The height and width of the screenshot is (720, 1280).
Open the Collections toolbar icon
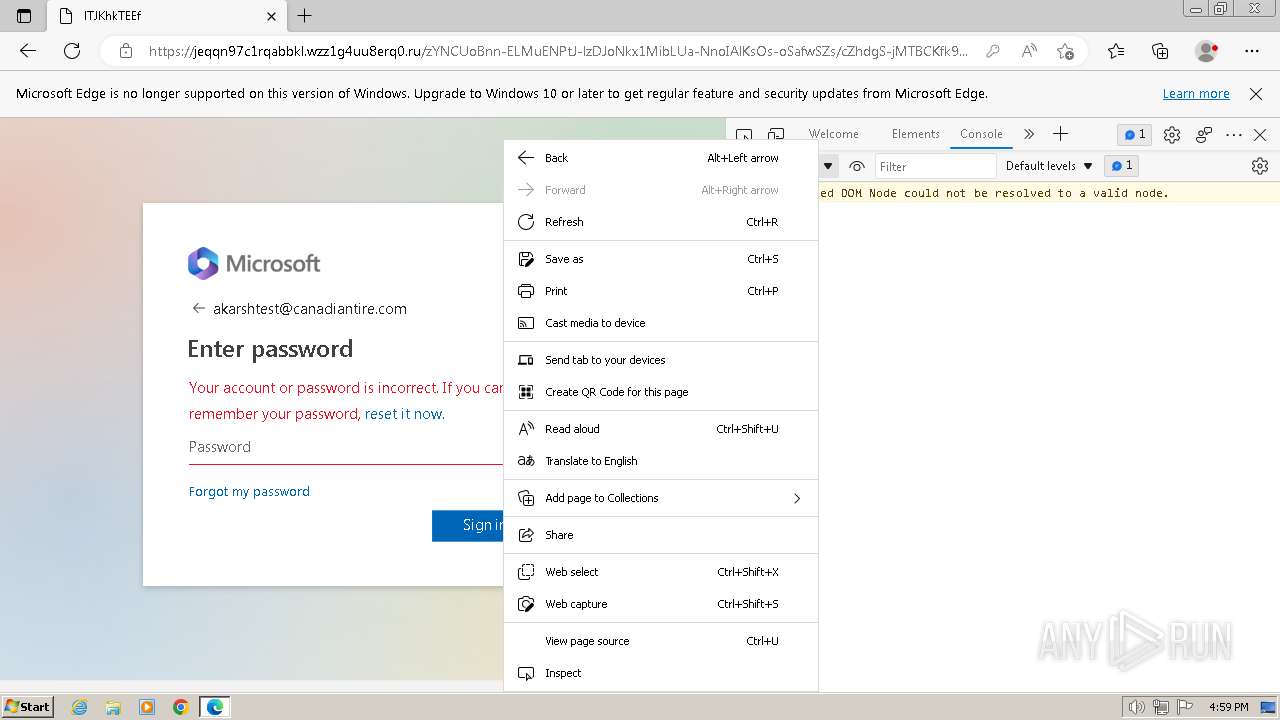click(1160, 51)
